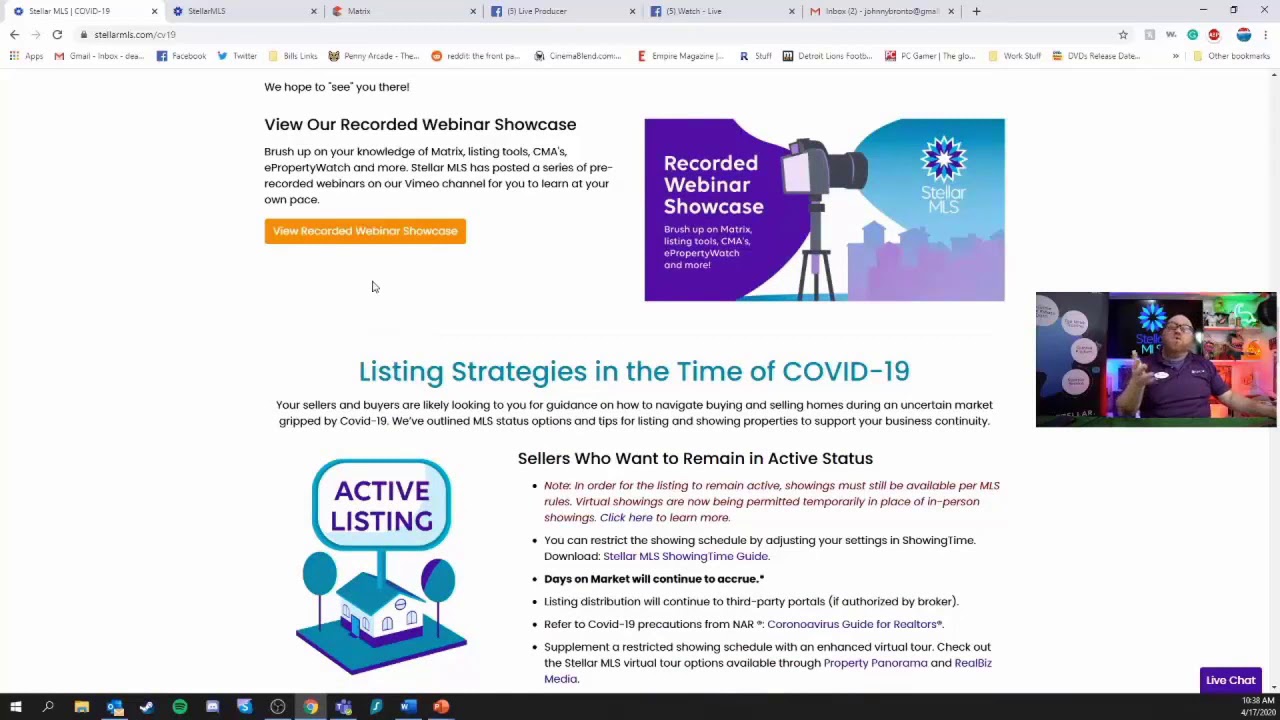Open the Chrome three-dot menu

pos(1266,34)
